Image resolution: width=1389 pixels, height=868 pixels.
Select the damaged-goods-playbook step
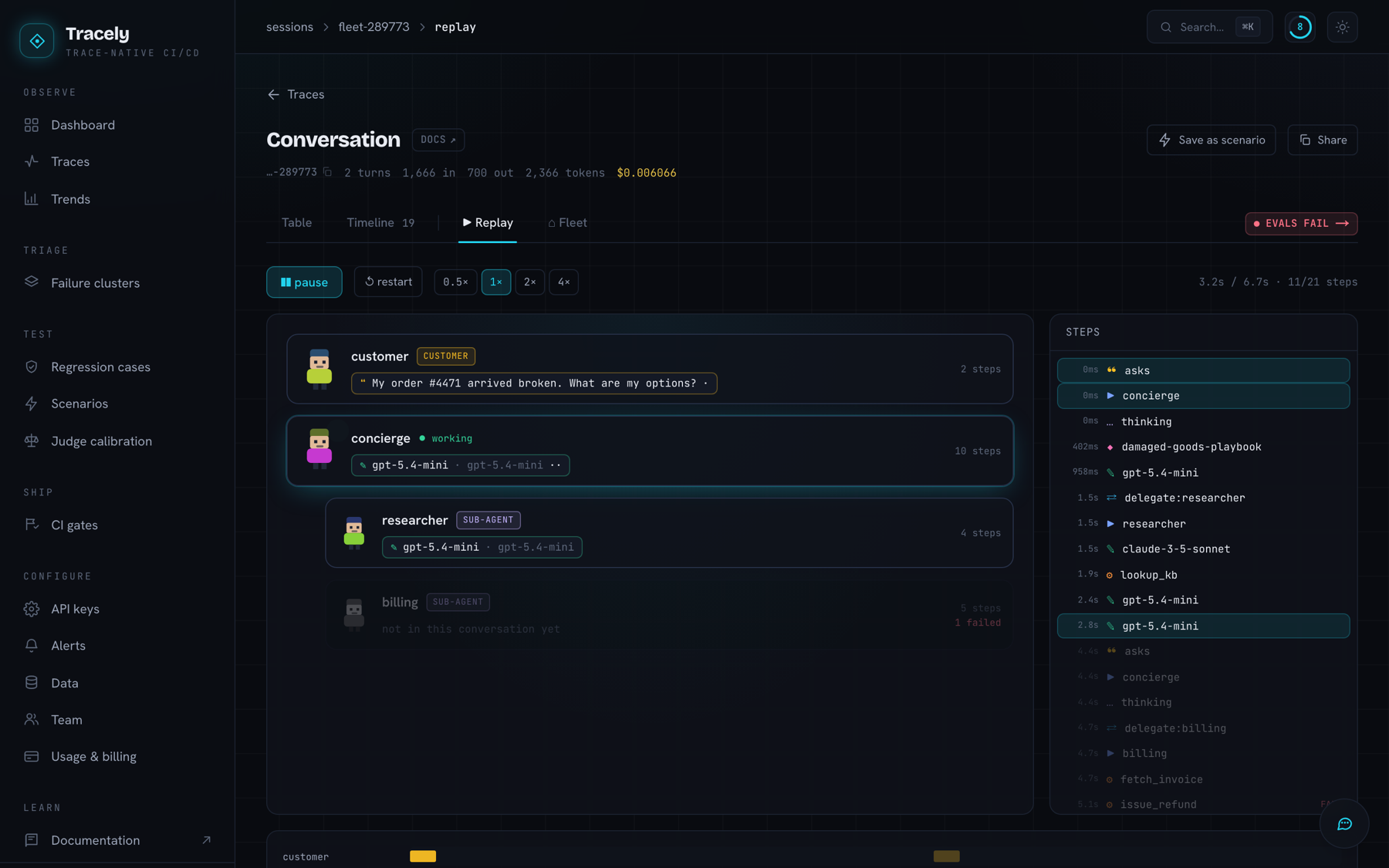tap(1204, 447)
